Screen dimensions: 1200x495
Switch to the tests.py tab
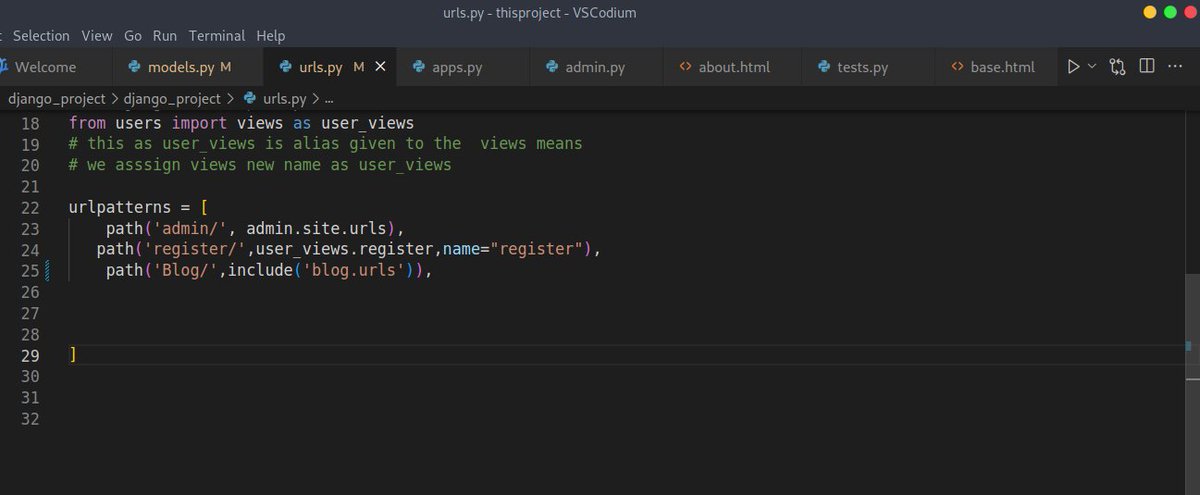(867, 67)
